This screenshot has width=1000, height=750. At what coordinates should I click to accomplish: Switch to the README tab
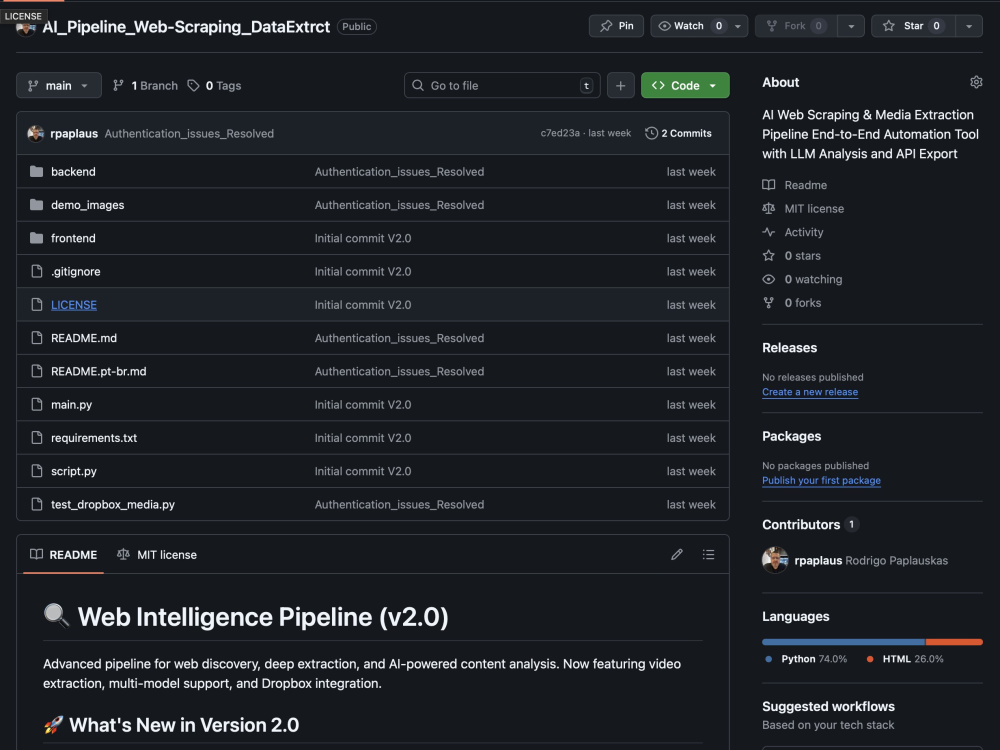(x=64, y=555)
